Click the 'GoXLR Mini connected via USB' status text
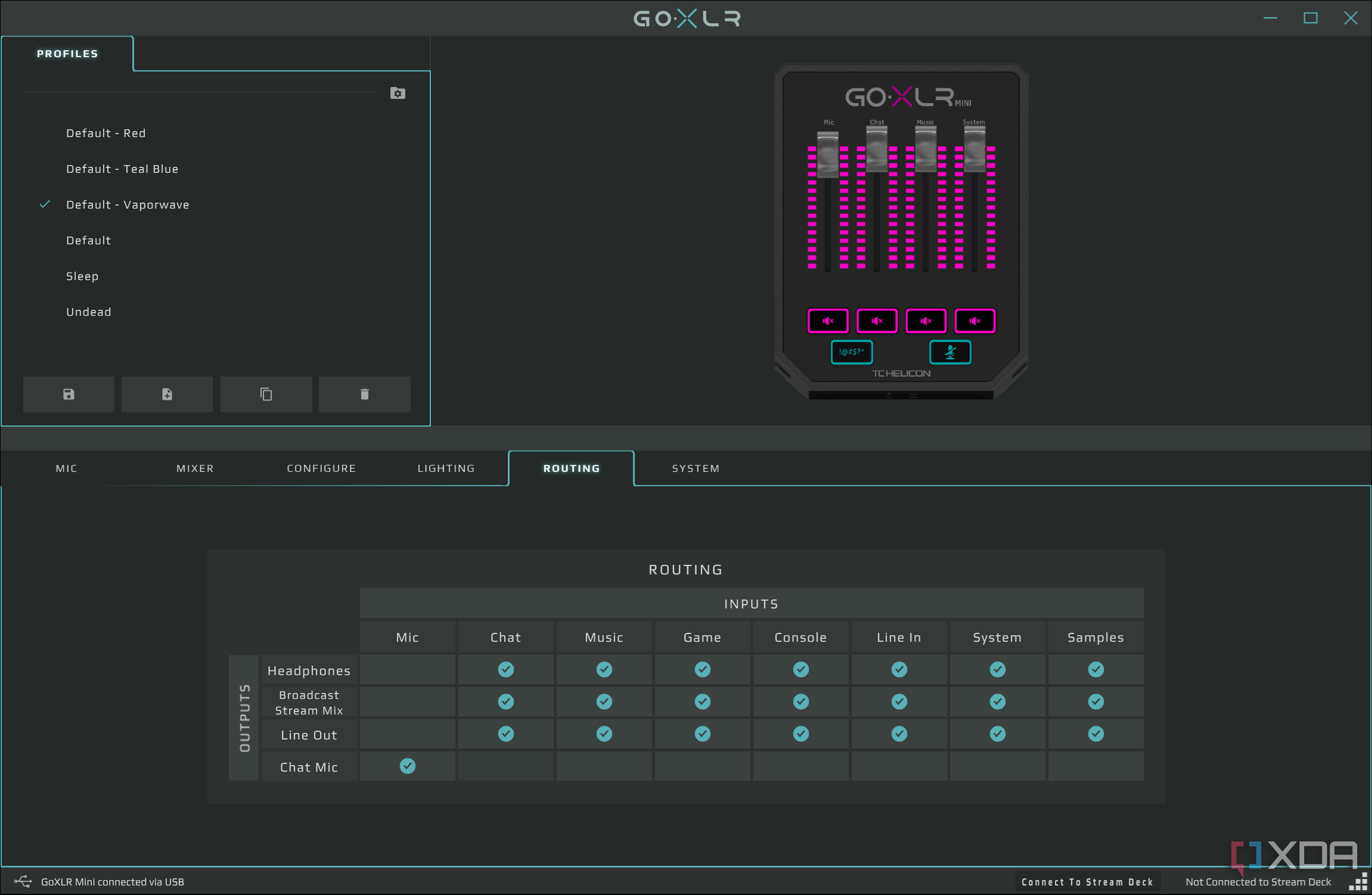This screenshot has width=1372, height=895. tap(113, 882)
